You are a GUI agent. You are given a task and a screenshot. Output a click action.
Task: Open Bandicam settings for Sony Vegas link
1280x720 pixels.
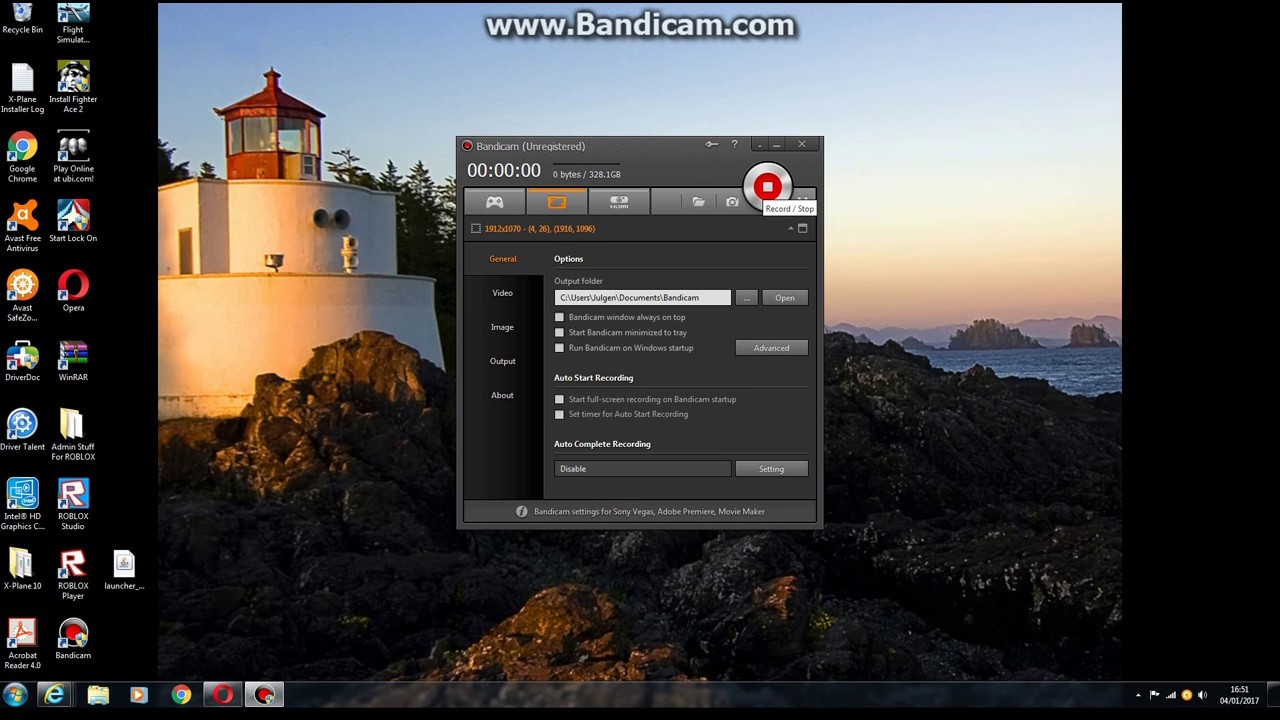(649, 511)
